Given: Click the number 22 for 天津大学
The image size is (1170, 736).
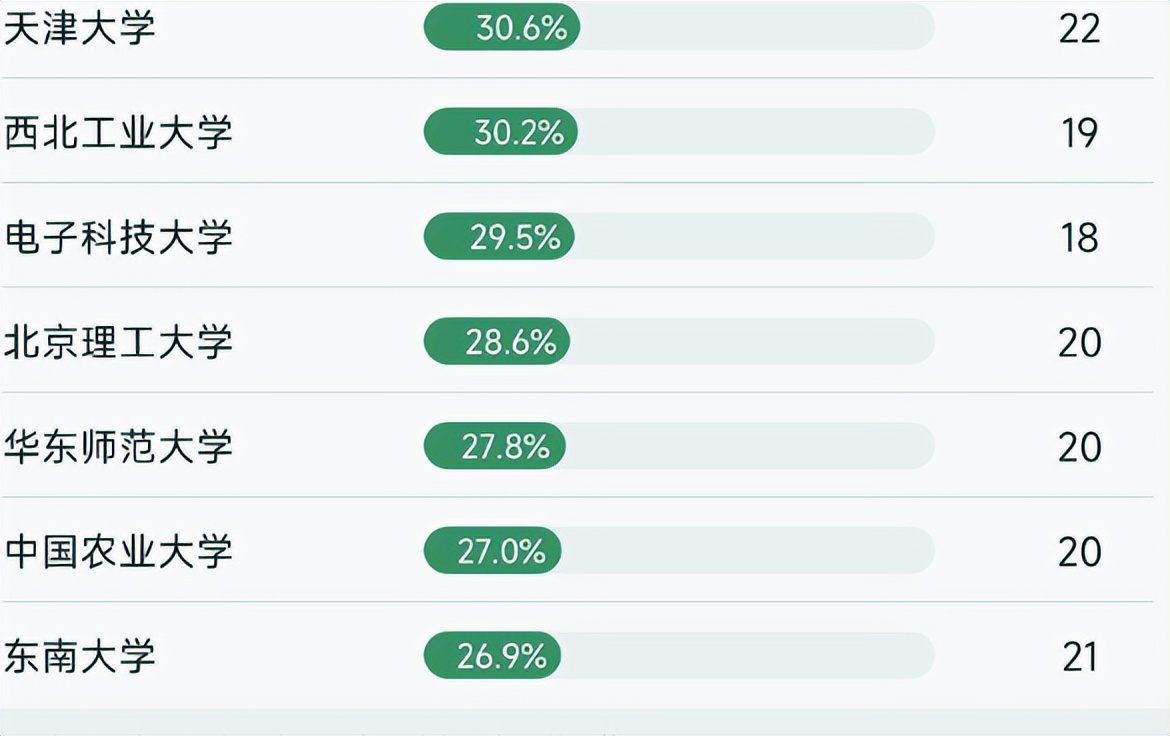Looking at the screenshot, I should (1079, 28).
